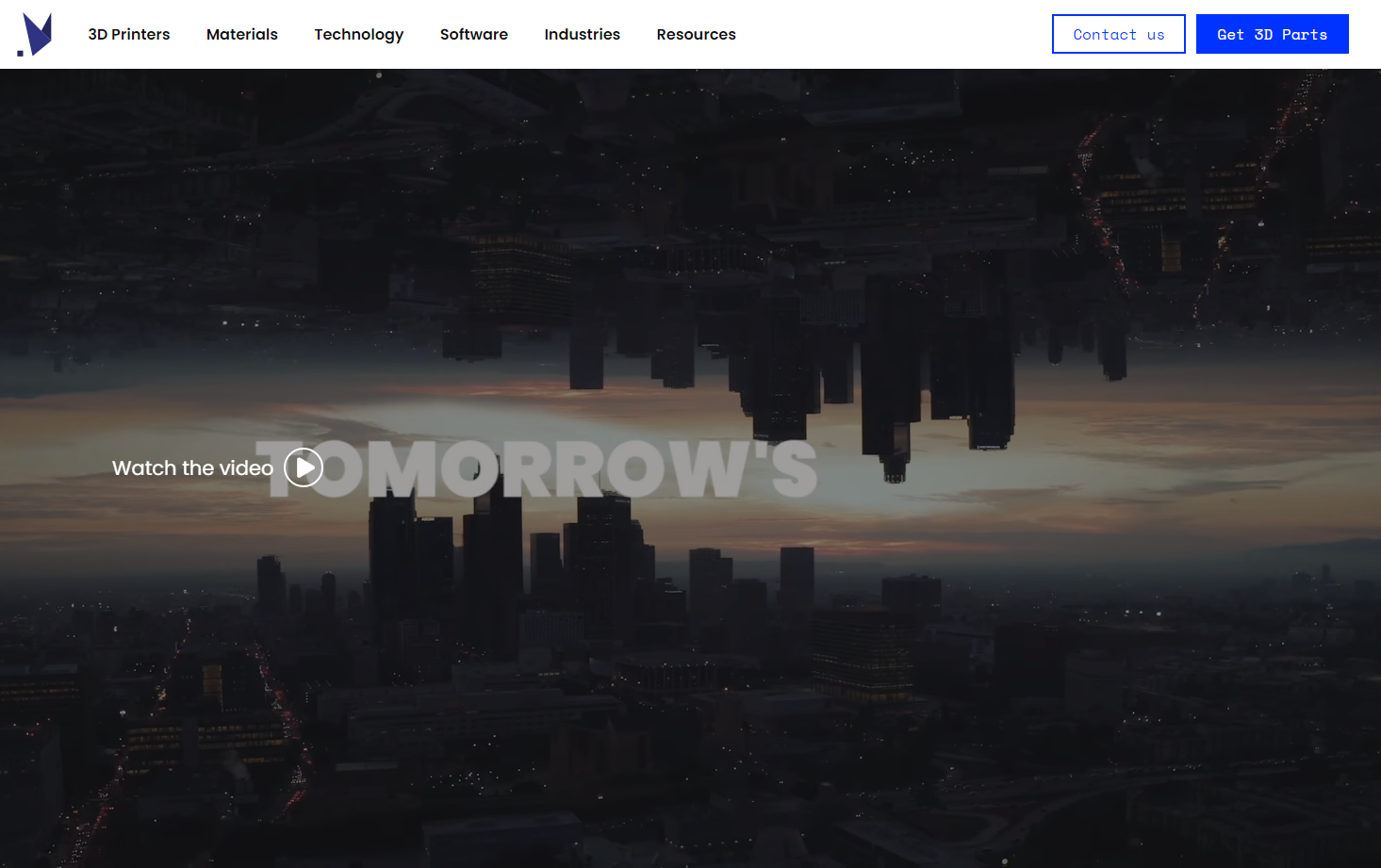
Task: Return home via the navy header logo
Action: [x=35, y=35]
